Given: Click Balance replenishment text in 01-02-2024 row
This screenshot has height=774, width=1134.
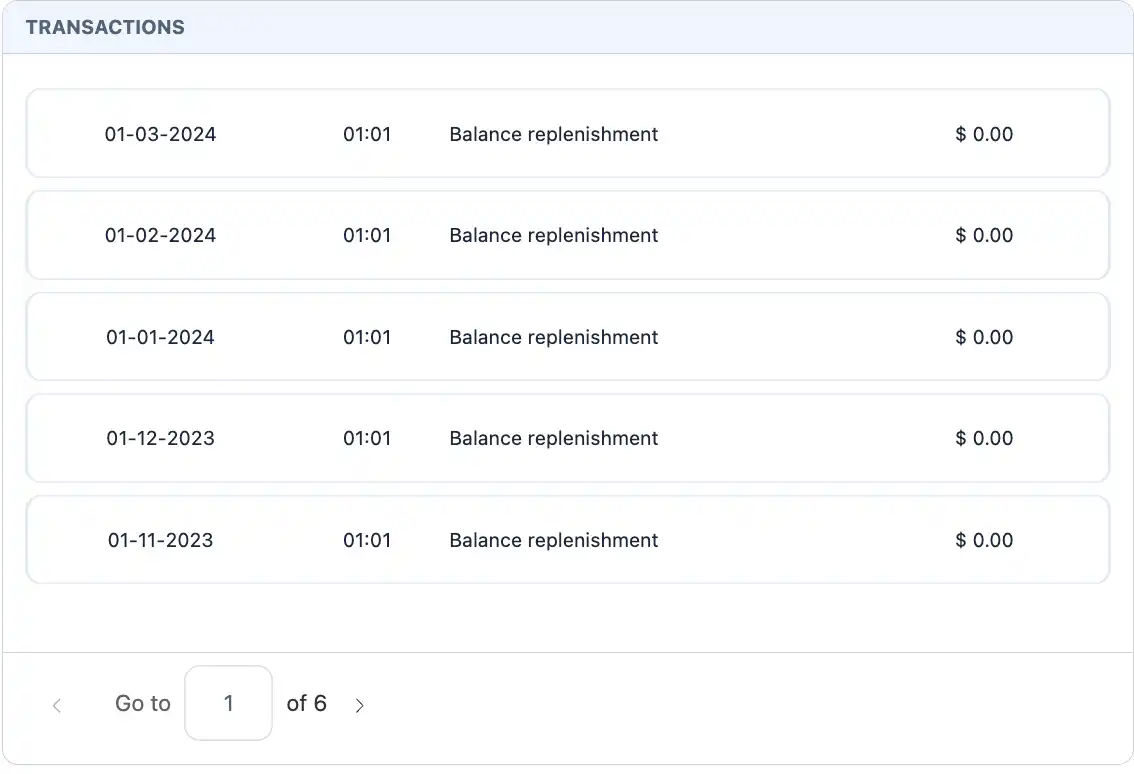Looking at the screenshot, I should click(x=553, y=235).
